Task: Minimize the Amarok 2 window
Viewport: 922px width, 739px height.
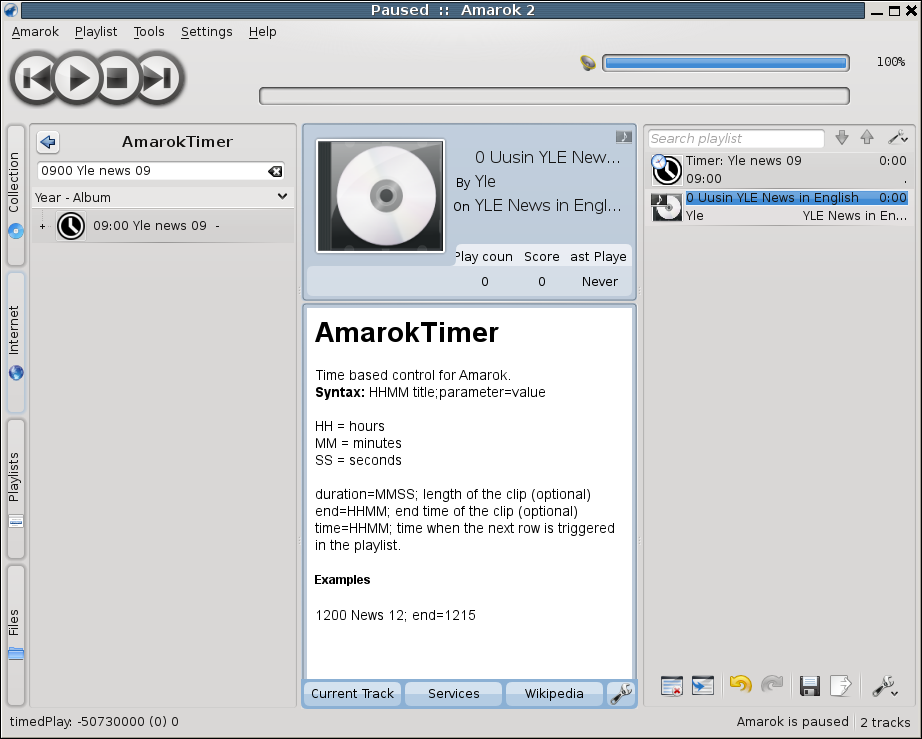Action: click(x=877, y=11)
